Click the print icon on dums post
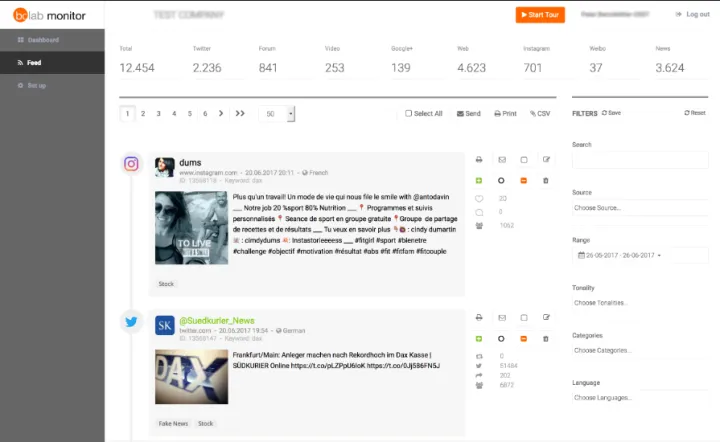 (x=478, y=159)
